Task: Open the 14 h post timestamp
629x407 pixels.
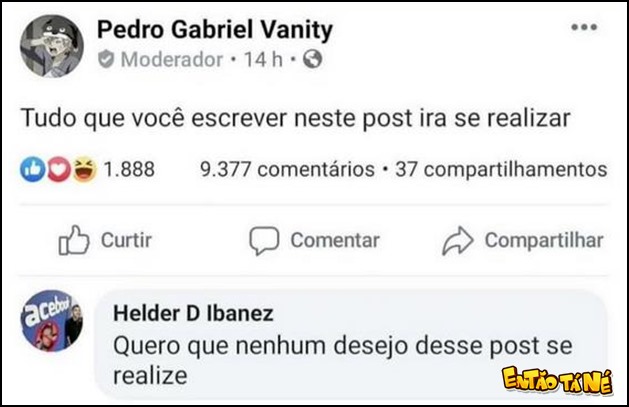Action: coord(262,60)
